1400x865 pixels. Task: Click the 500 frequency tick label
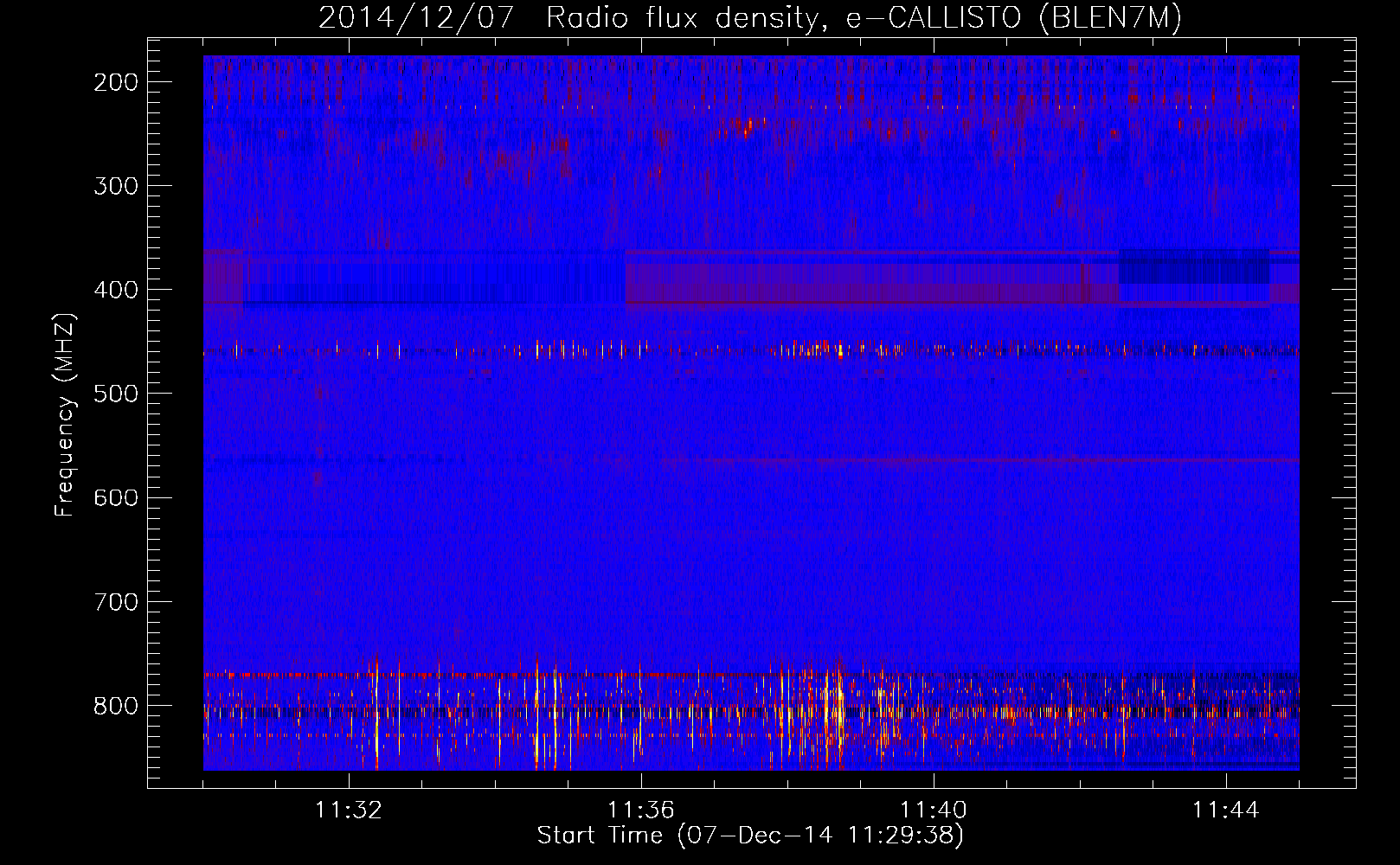click(x=115, y=394)
